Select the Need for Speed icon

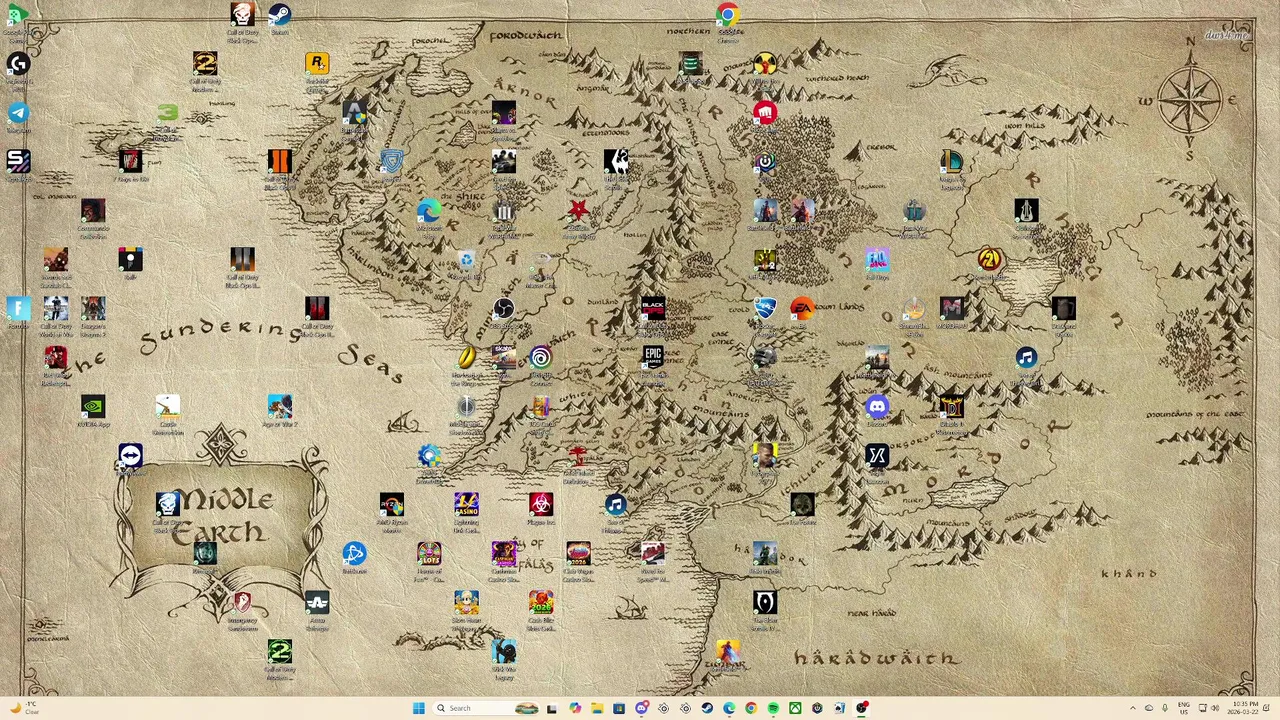(x=652, y=553)
